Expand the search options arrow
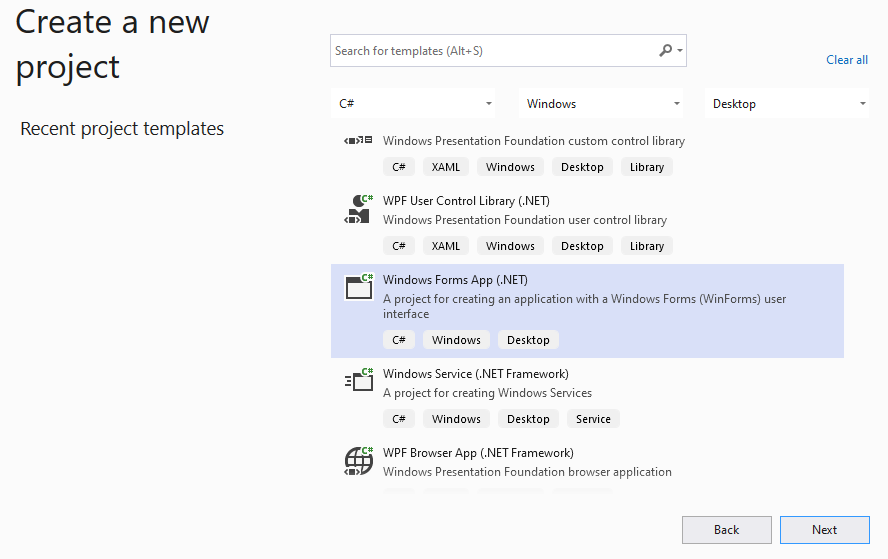The width and height of the screenshot is (888, 559). 680,51
